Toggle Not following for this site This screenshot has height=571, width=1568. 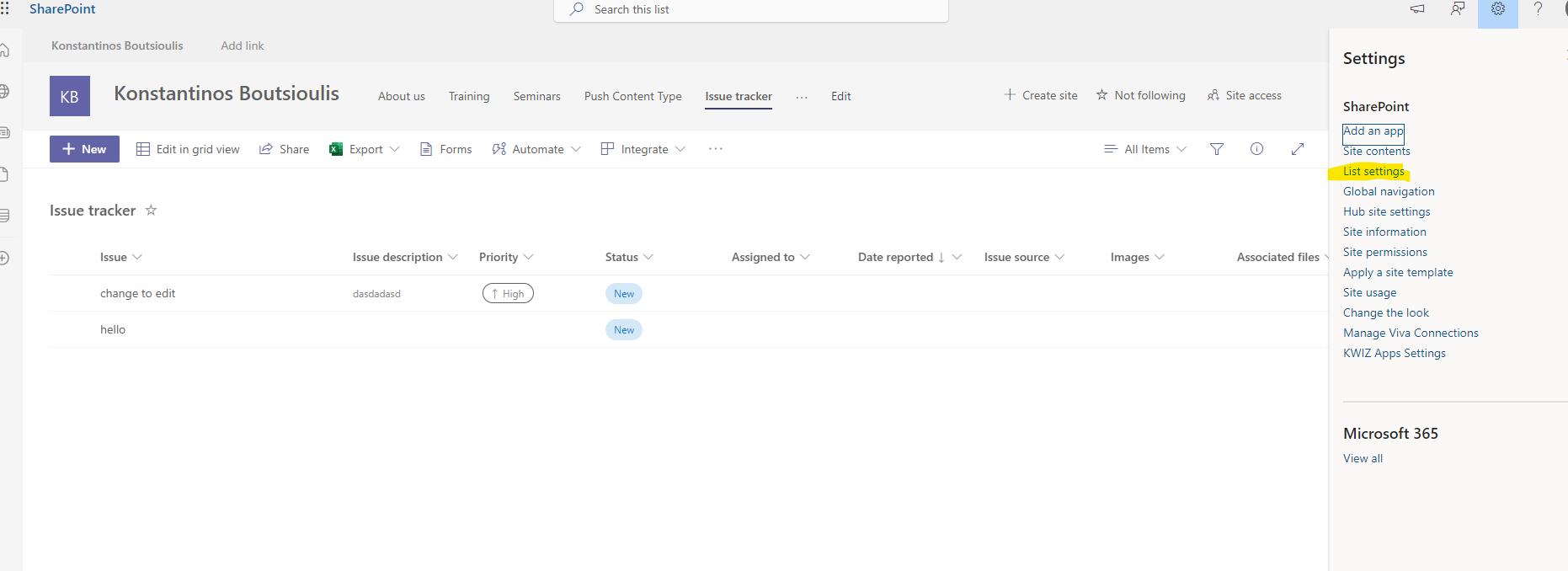[1140, 95]
